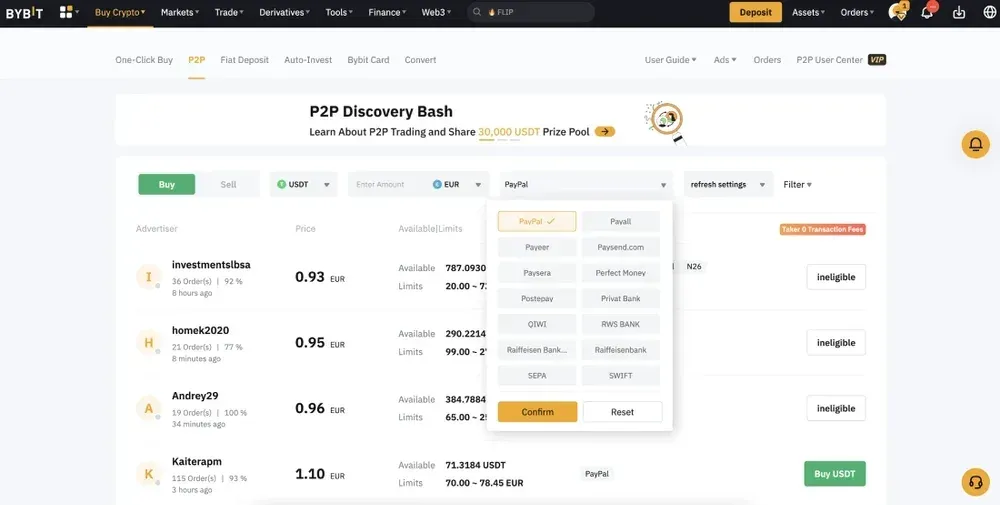Open the Web3 menu
Screen dimensions: 1000x505
436,12
